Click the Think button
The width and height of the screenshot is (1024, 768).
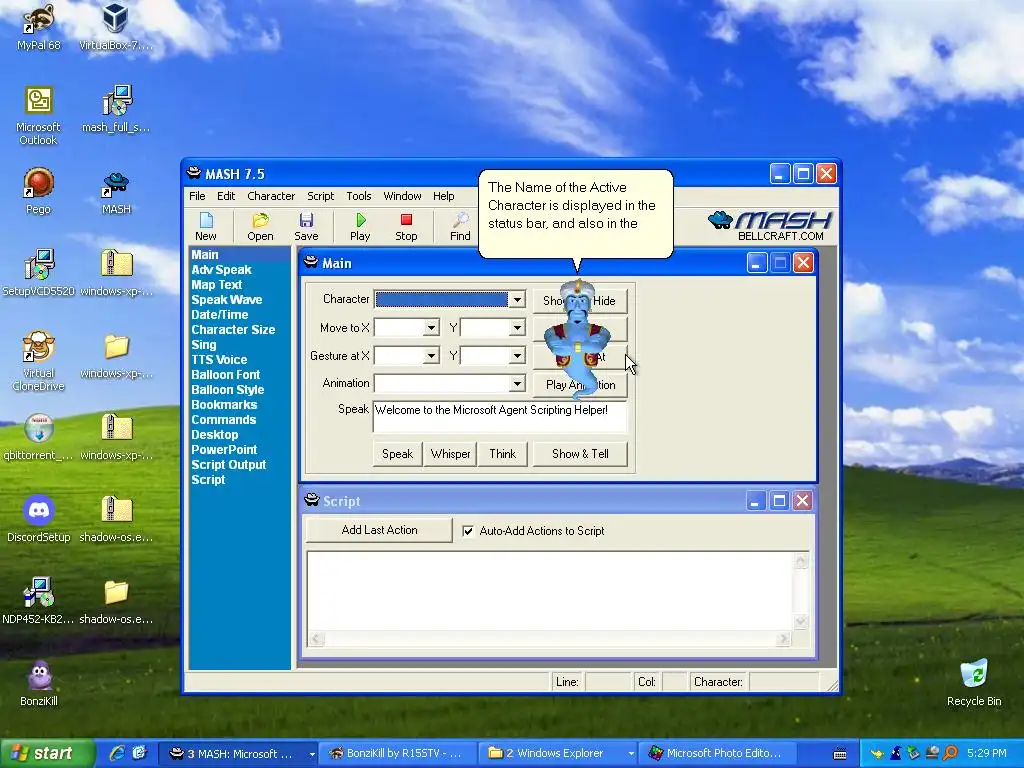coord(503,454)
